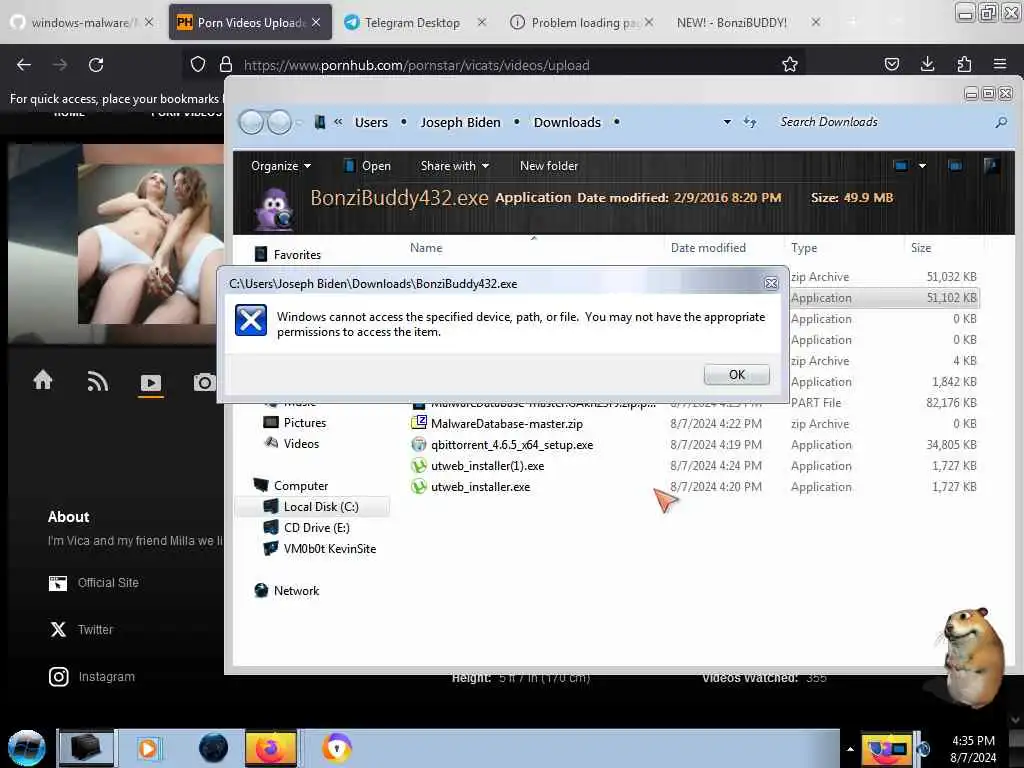Viewport: 1024px width, 768px height.
Task: Click the search magnifier in Explorer
Action: point(1000,122)
